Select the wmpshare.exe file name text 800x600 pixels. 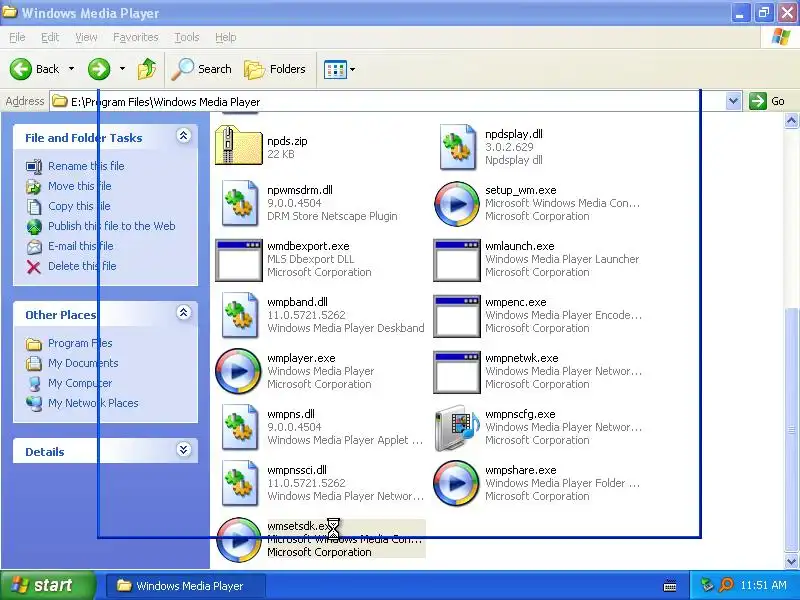click(x=520, y=470)
